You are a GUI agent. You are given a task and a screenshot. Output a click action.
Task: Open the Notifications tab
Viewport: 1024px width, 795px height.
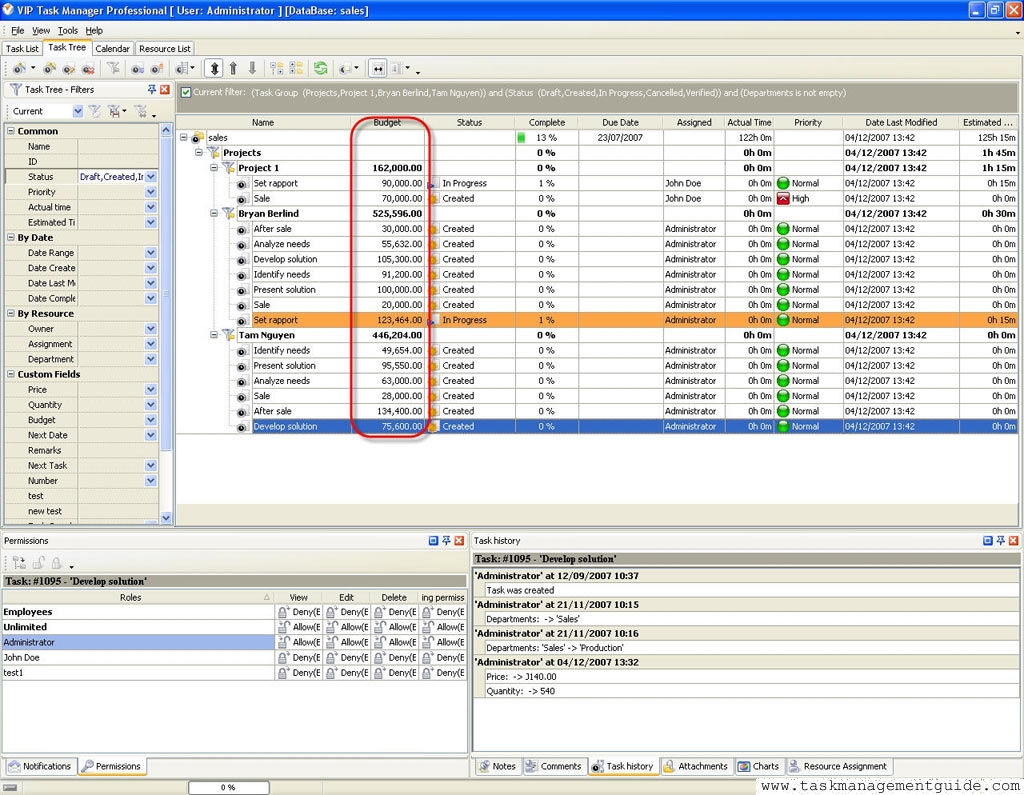(40, 766)
